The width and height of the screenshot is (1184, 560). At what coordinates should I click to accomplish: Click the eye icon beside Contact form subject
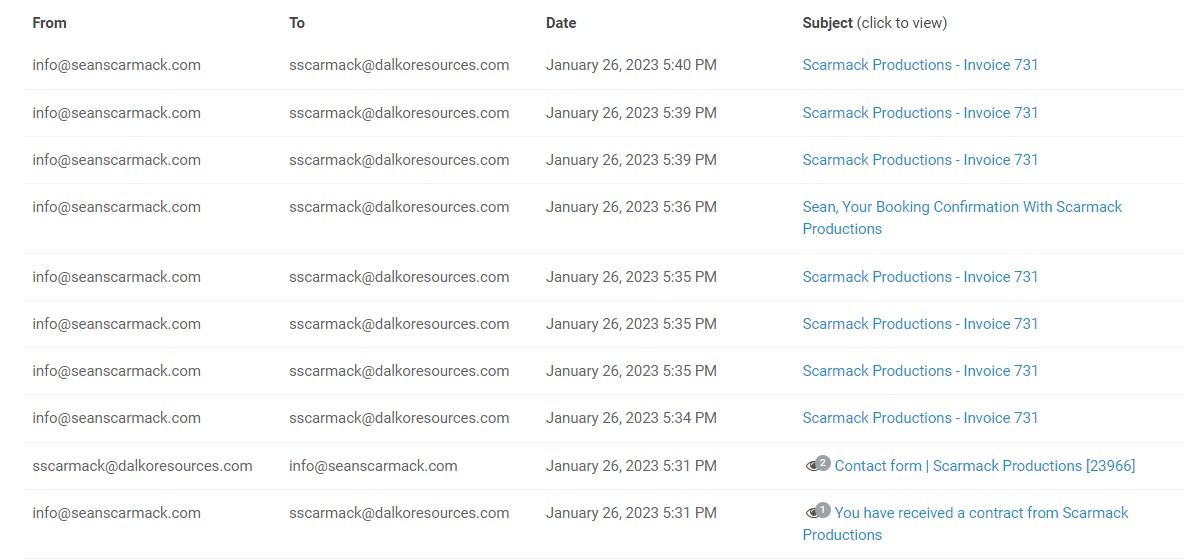tap(812, 466)
